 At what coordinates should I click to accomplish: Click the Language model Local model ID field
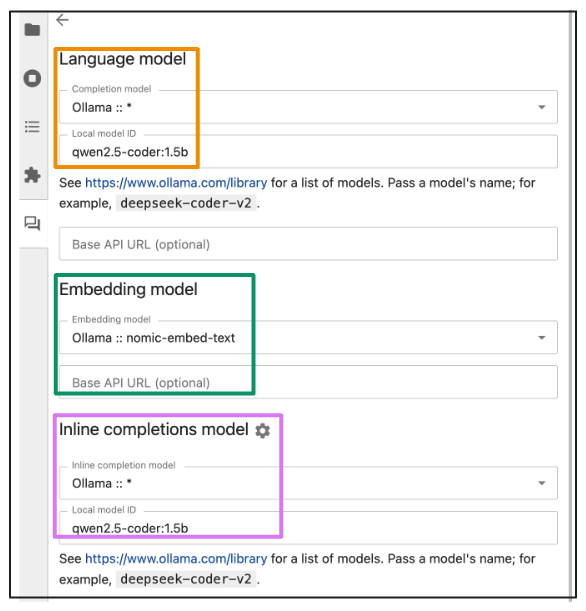tap(308, 152)
